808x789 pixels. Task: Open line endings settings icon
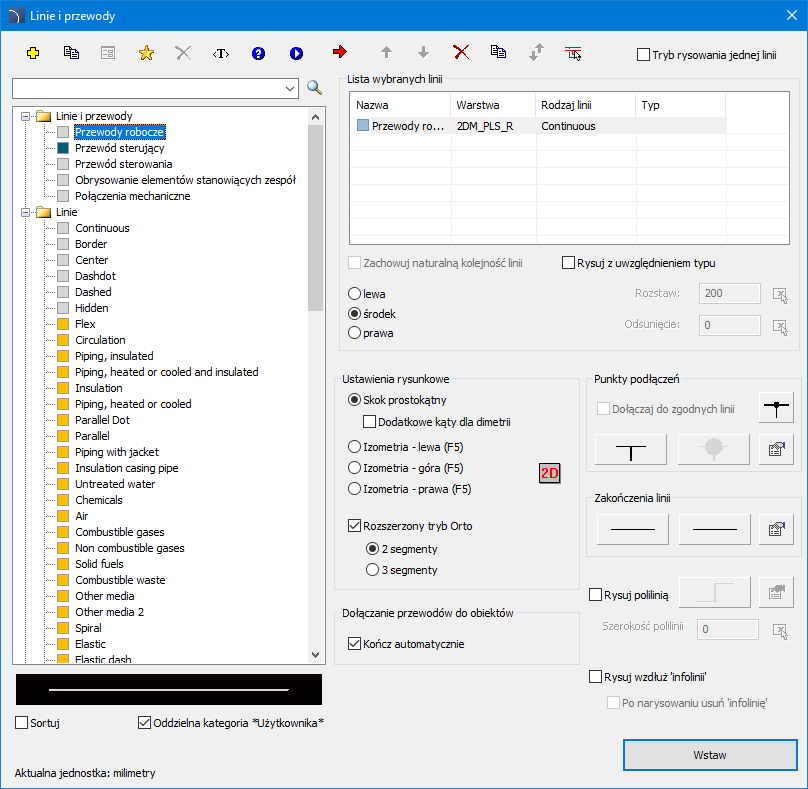pos(774,529)
